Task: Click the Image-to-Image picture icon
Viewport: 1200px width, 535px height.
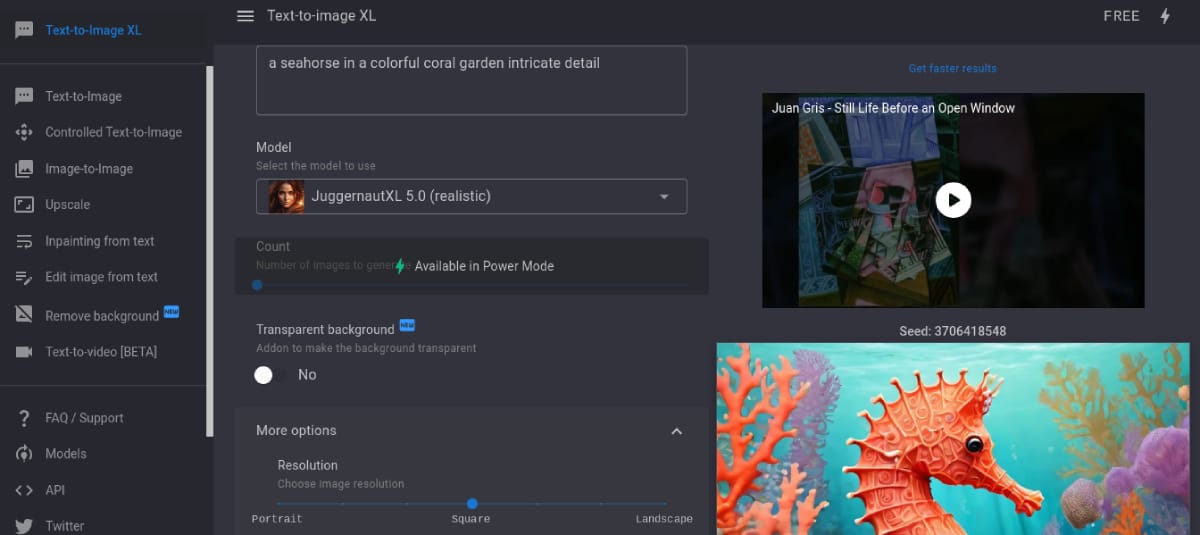Action: 24,169
